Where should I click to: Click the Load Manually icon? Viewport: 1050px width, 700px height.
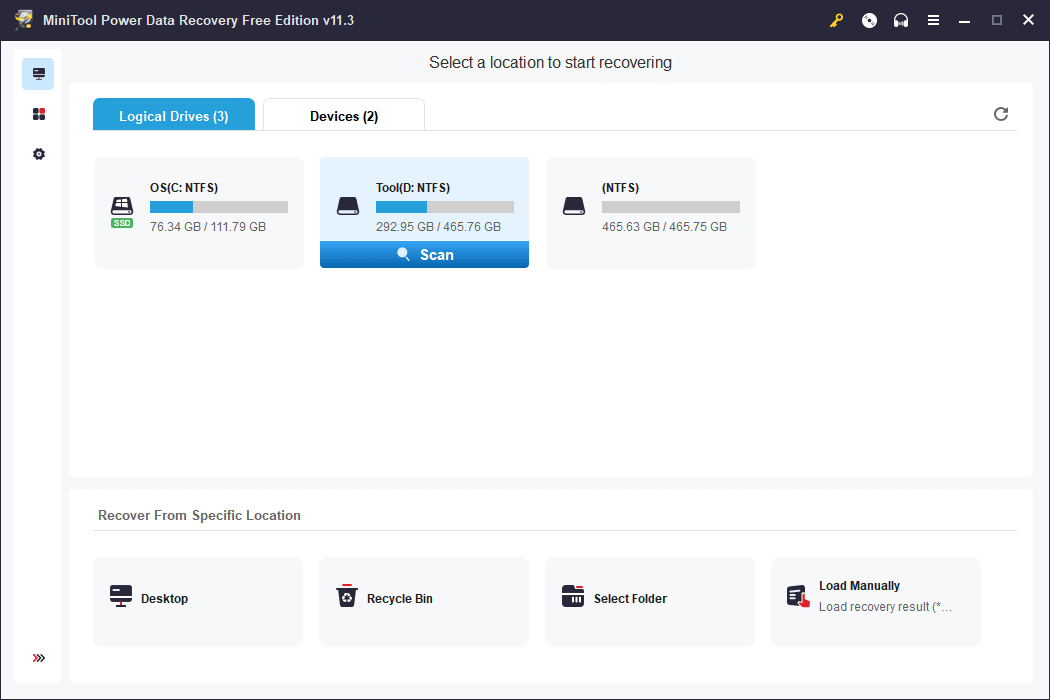798,596
